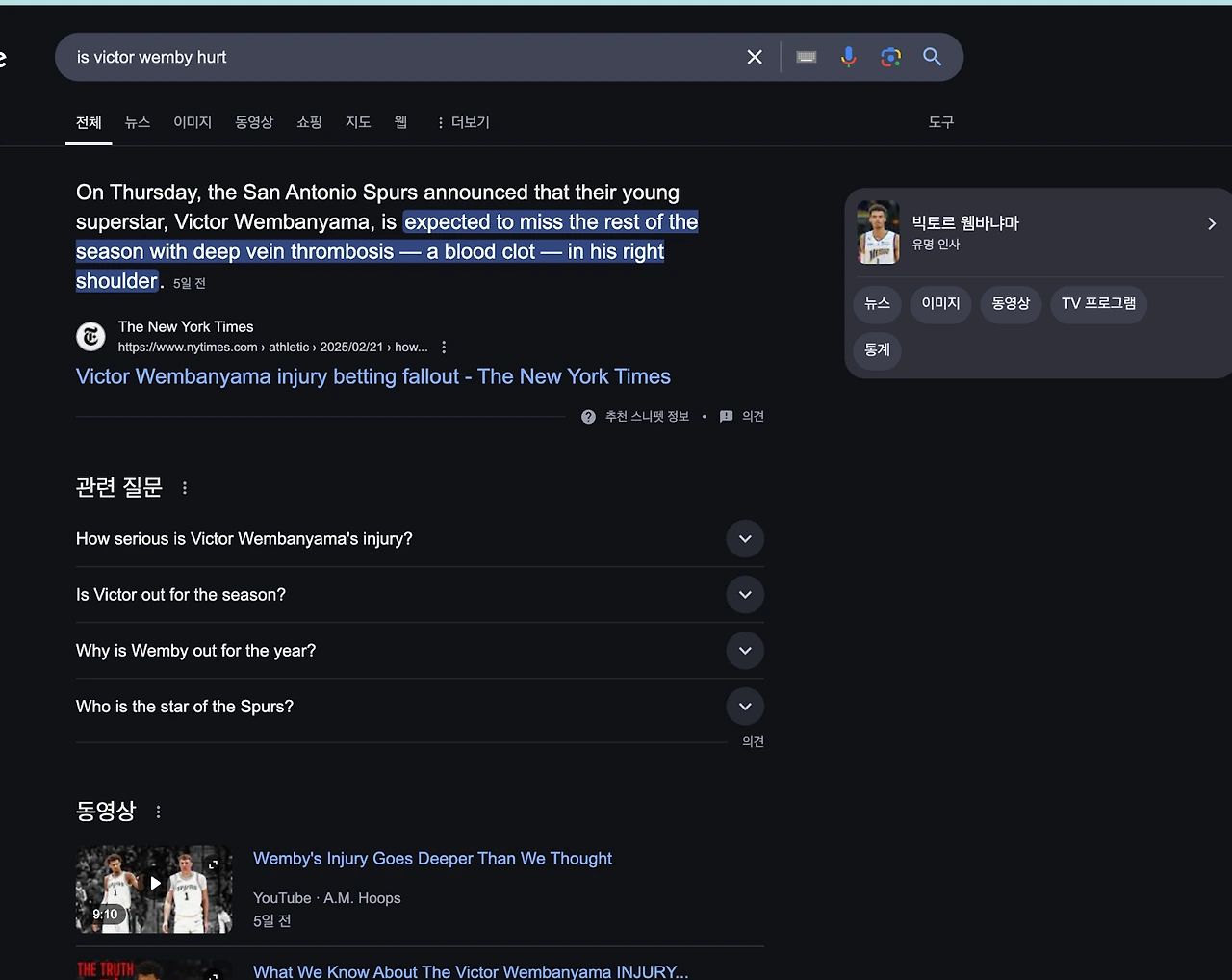Select the TV 프로그램 chip
1232x980 pixels.
tap(1099, 304)
